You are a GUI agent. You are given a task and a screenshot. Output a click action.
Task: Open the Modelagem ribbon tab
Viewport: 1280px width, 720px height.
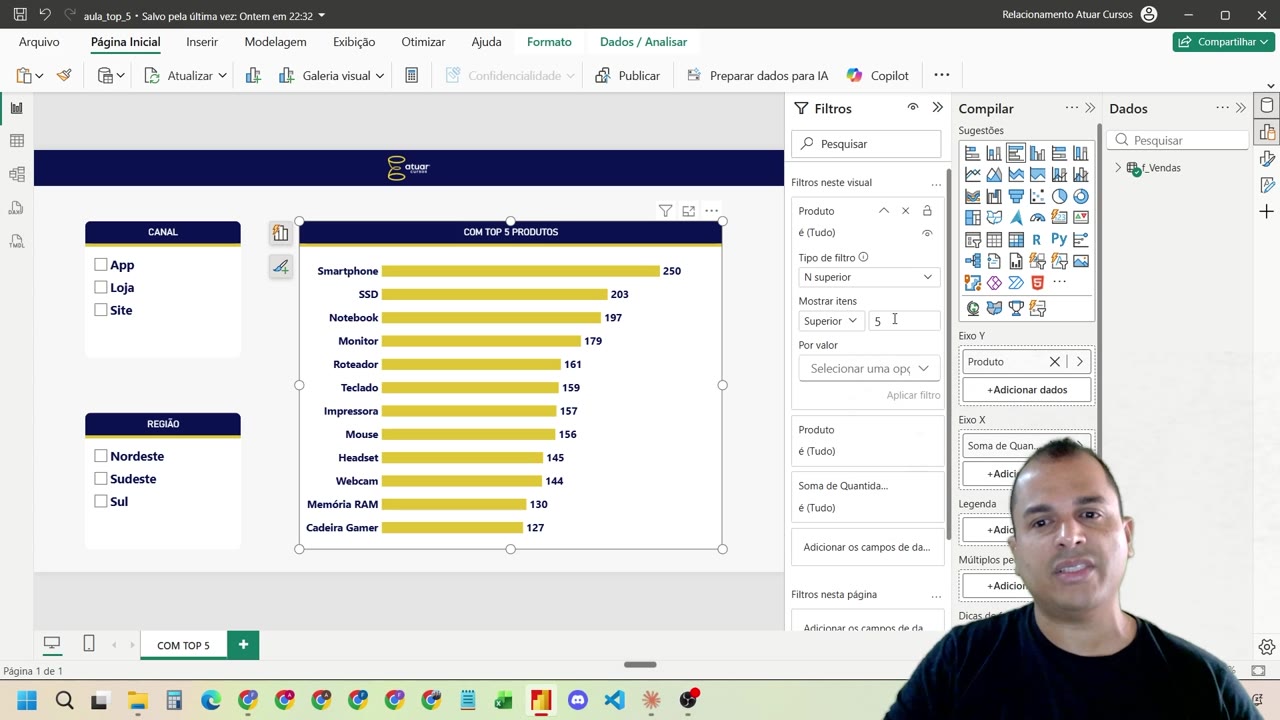[275, 42]
